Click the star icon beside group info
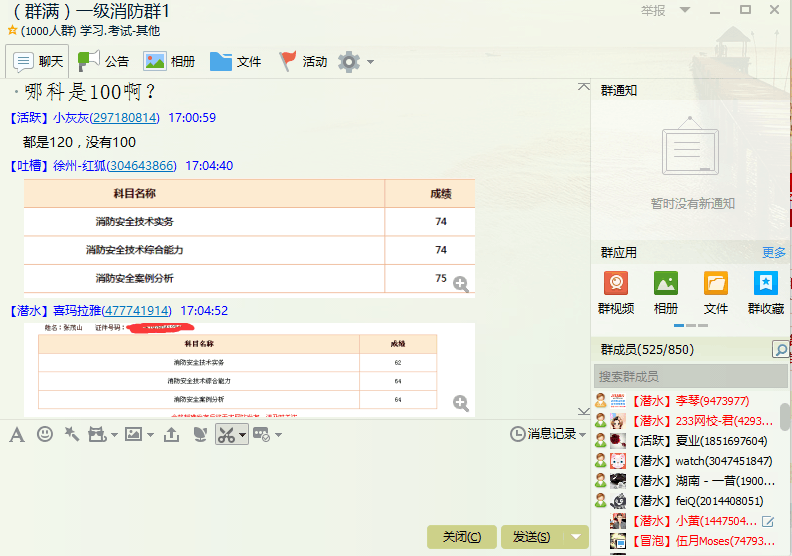This screenshot has width=792, height=556. [x=12, y=30]
